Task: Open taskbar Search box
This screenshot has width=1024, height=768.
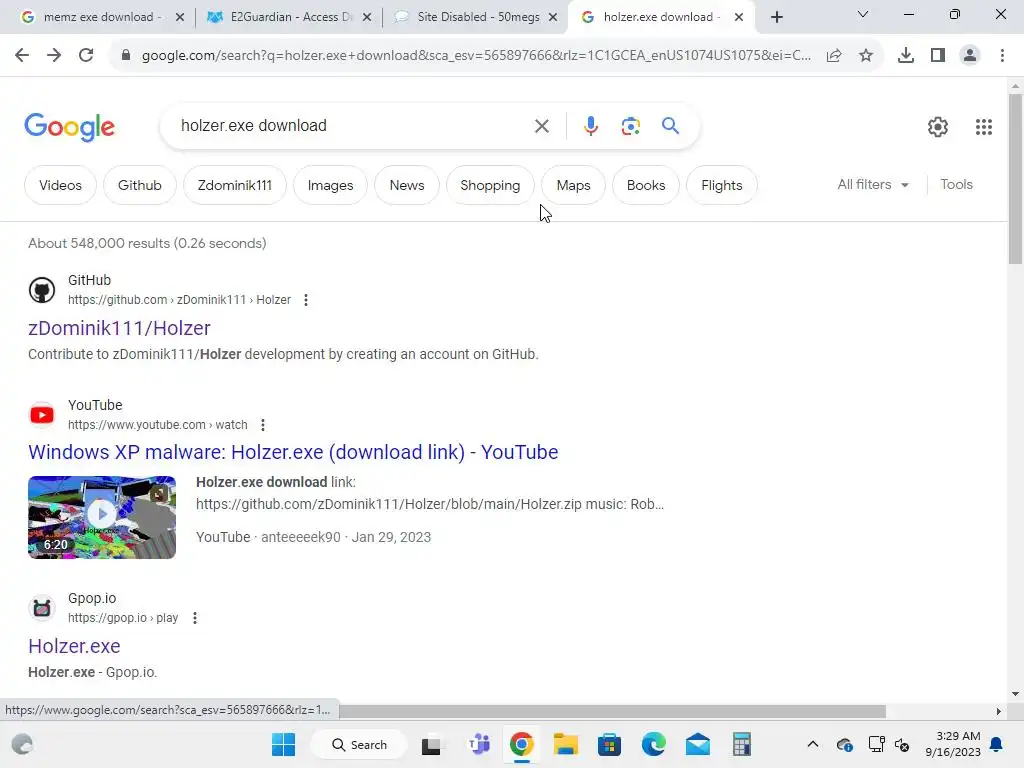Action: pyautogui.click(x=359, y=744)
